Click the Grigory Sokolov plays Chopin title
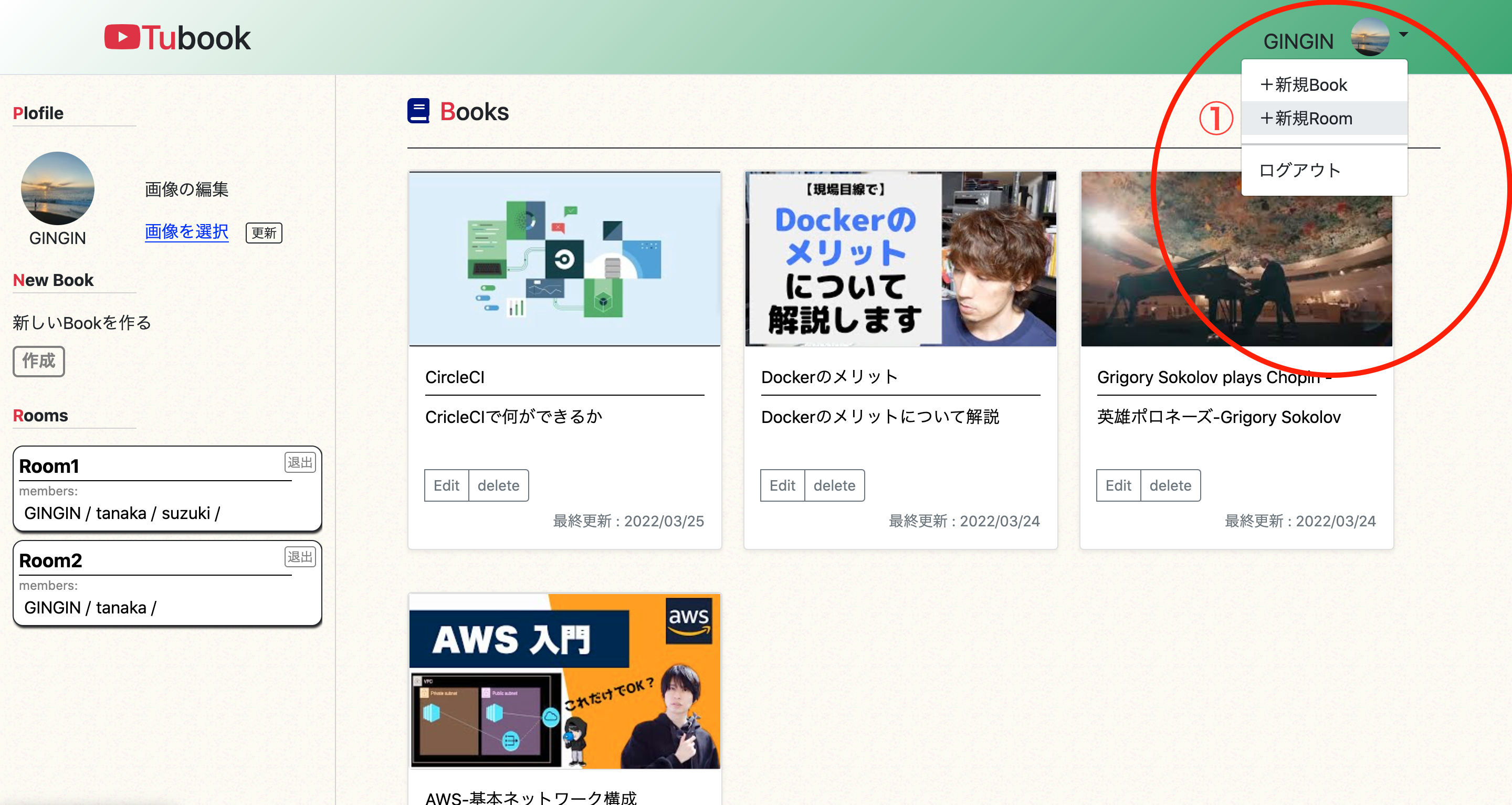 (1214, 377)
